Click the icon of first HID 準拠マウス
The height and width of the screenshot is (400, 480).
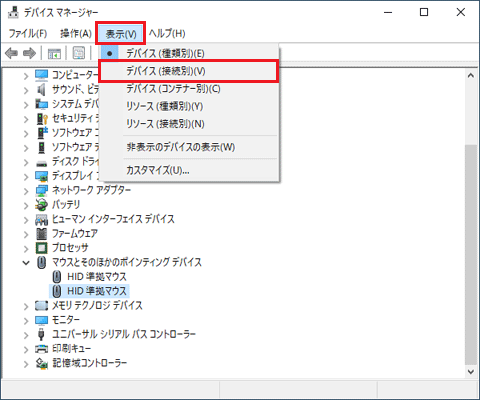point(57,277)
